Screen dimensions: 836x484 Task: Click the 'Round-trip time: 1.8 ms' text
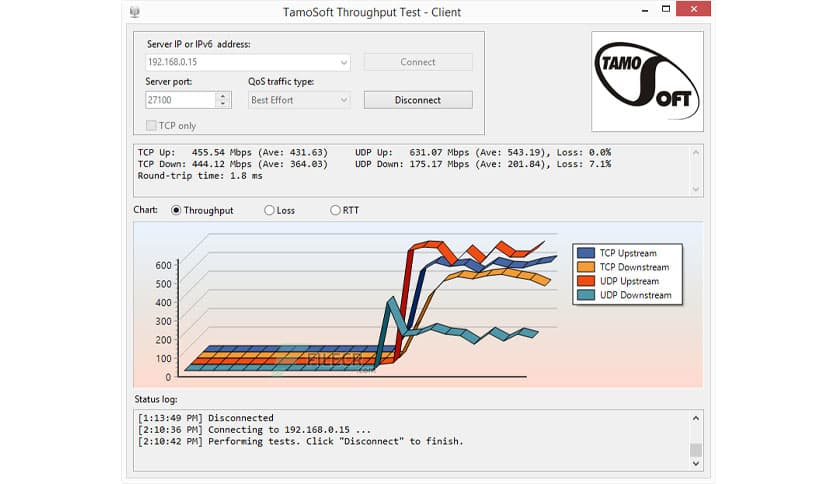[200, 176]
